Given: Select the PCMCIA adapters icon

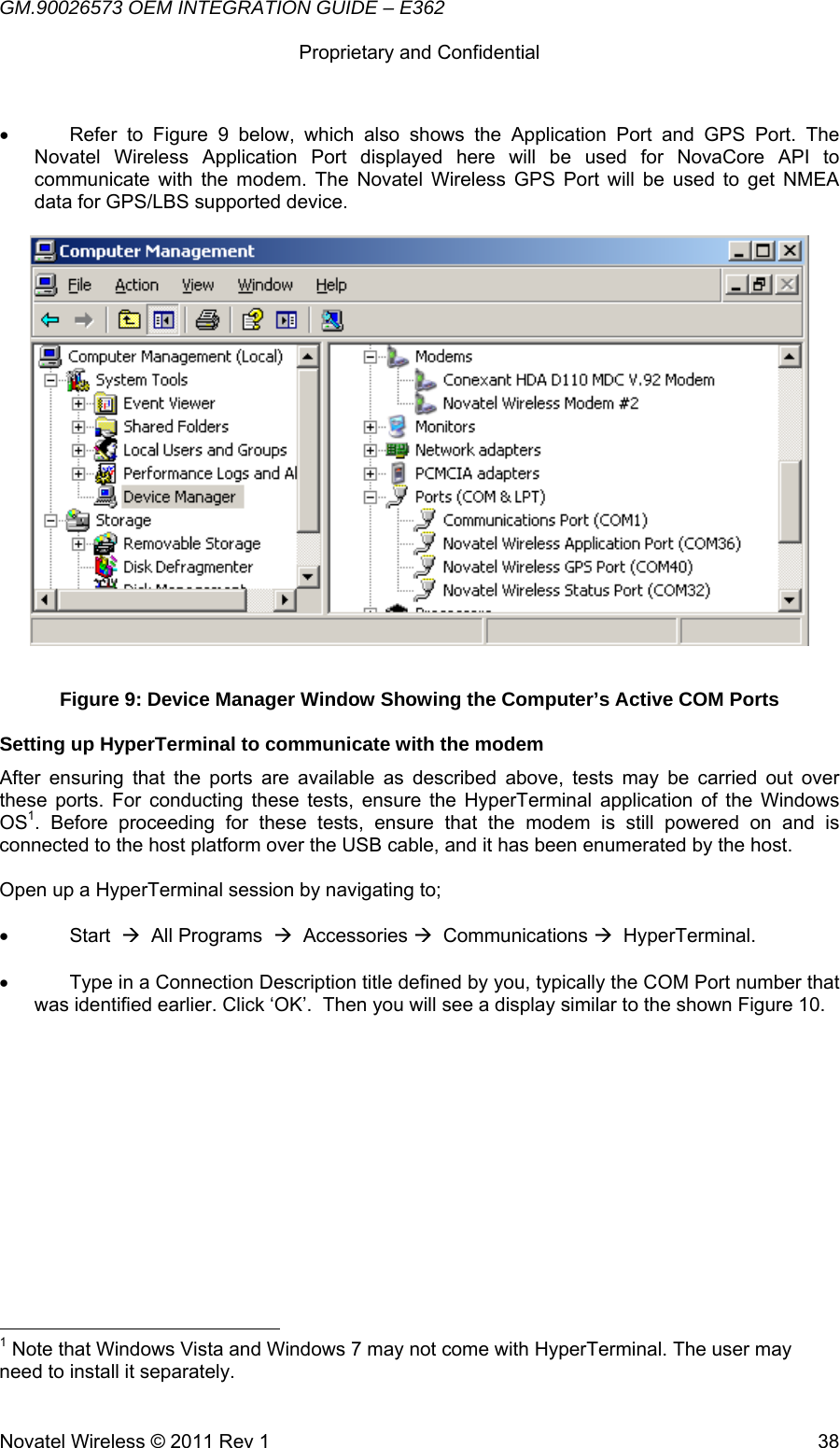Looking at the screenshot, I should pyautogui.click(x=399, y=473).
